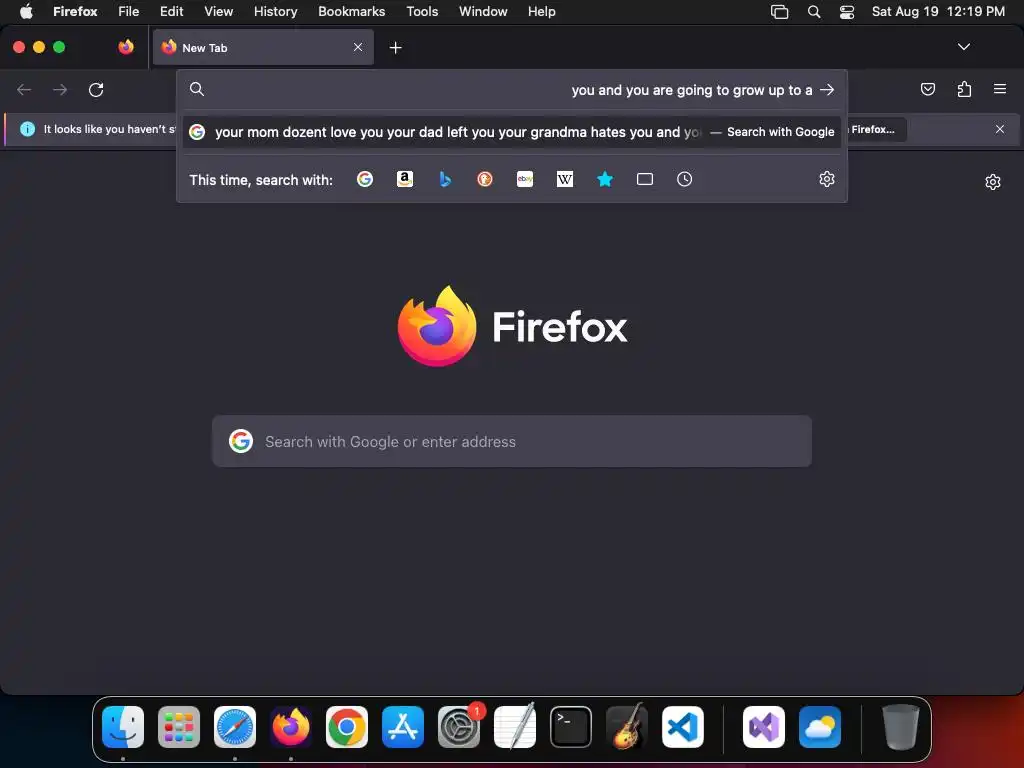Open search settings gear in dropdown
1024x768 pixels.
coord(827,179)
